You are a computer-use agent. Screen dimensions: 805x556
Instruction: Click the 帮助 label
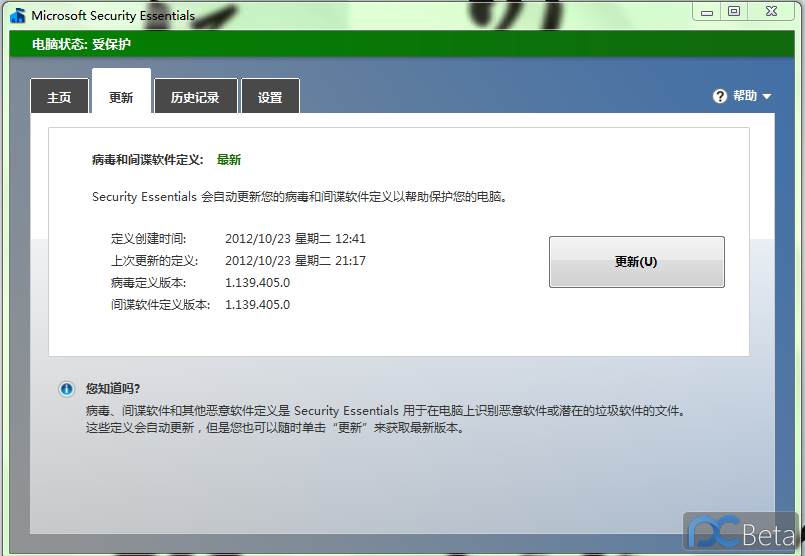(x=744, y=95)
